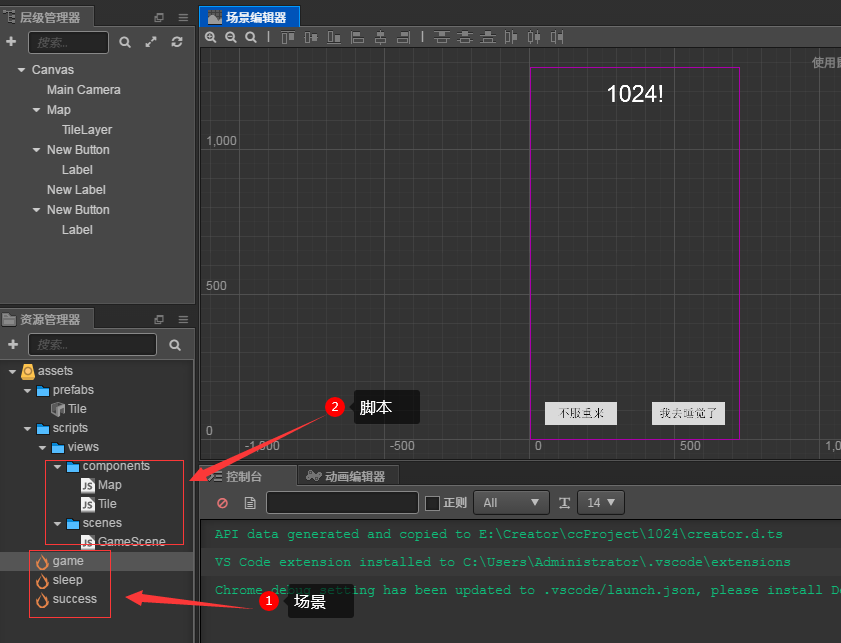Screen dimensions: 841x643
Task: Create new asset with plus button
Action: tap(13, 344)
